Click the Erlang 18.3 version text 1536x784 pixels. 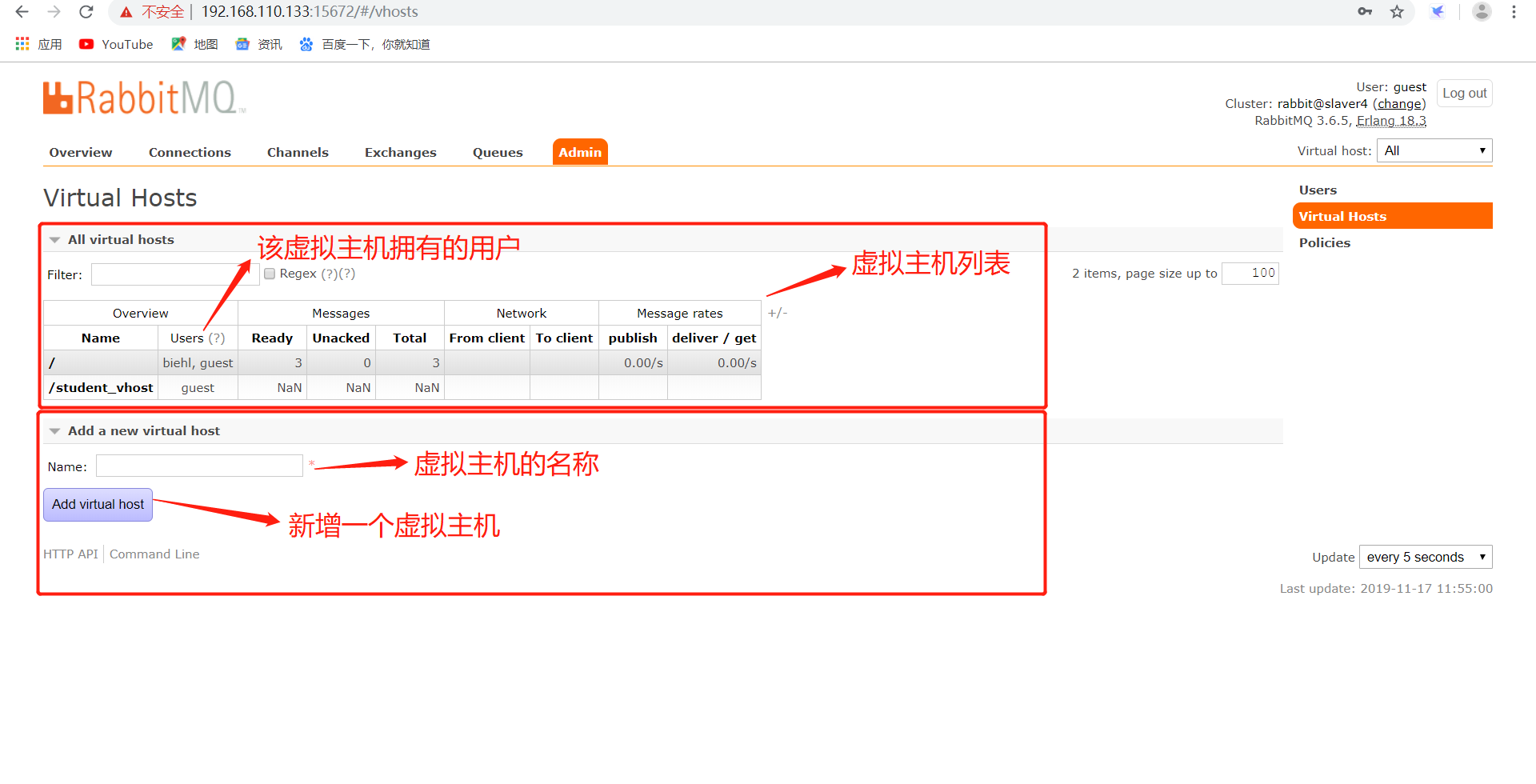coord(1391,120)
